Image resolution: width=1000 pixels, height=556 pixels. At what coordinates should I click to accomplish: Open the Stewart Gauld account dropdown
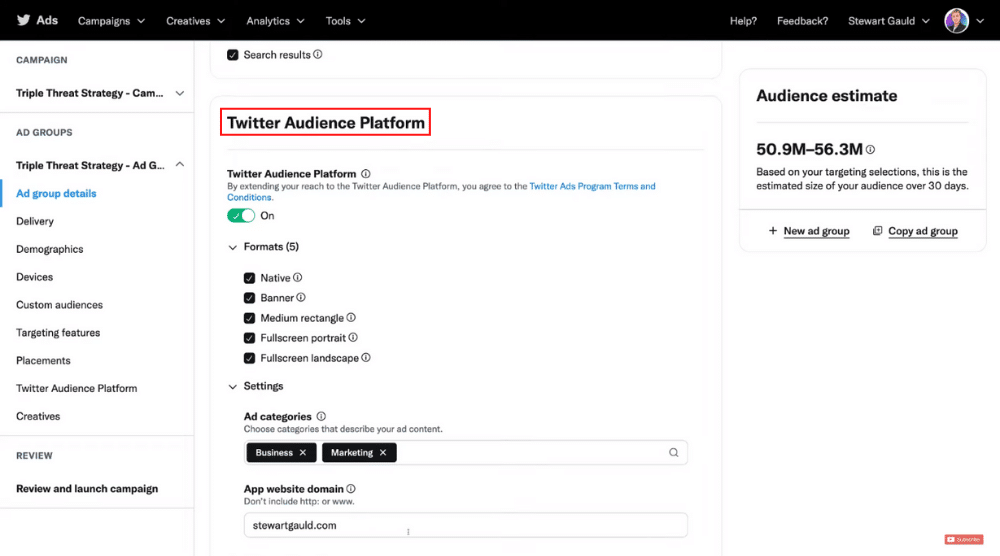(x=888, y=21)
